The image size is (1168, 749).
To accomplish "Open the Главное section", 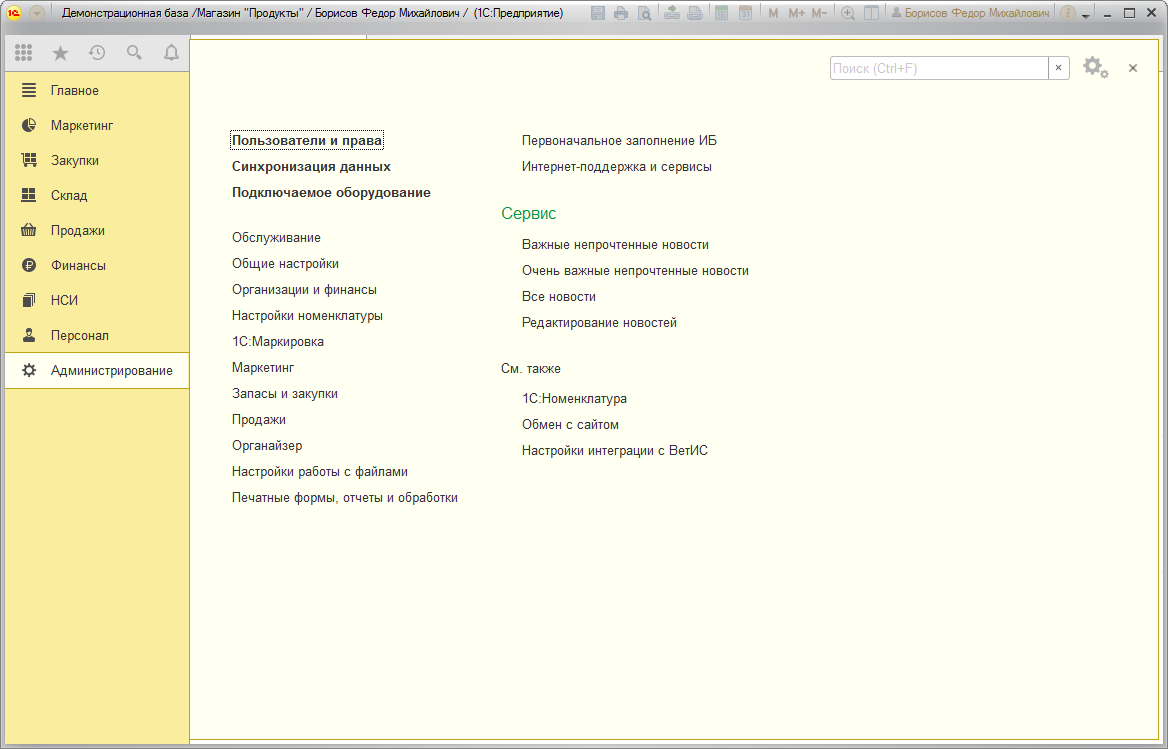I will point(97,90).
